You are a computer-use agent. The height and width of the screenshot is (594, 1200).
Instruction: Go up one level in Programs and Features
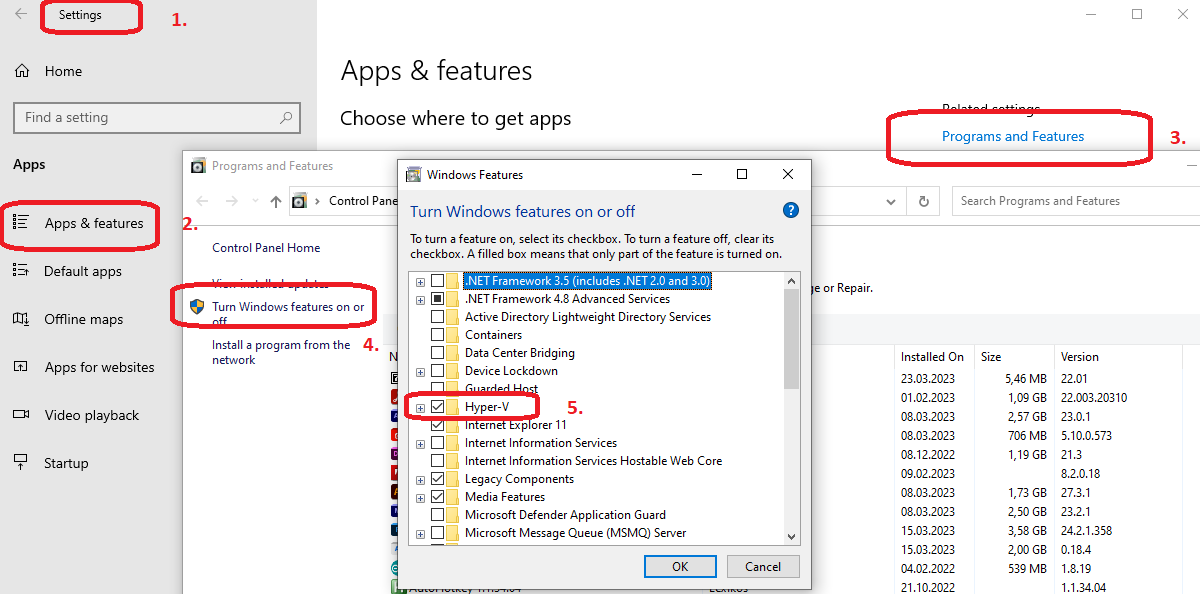tap(276, 201)
